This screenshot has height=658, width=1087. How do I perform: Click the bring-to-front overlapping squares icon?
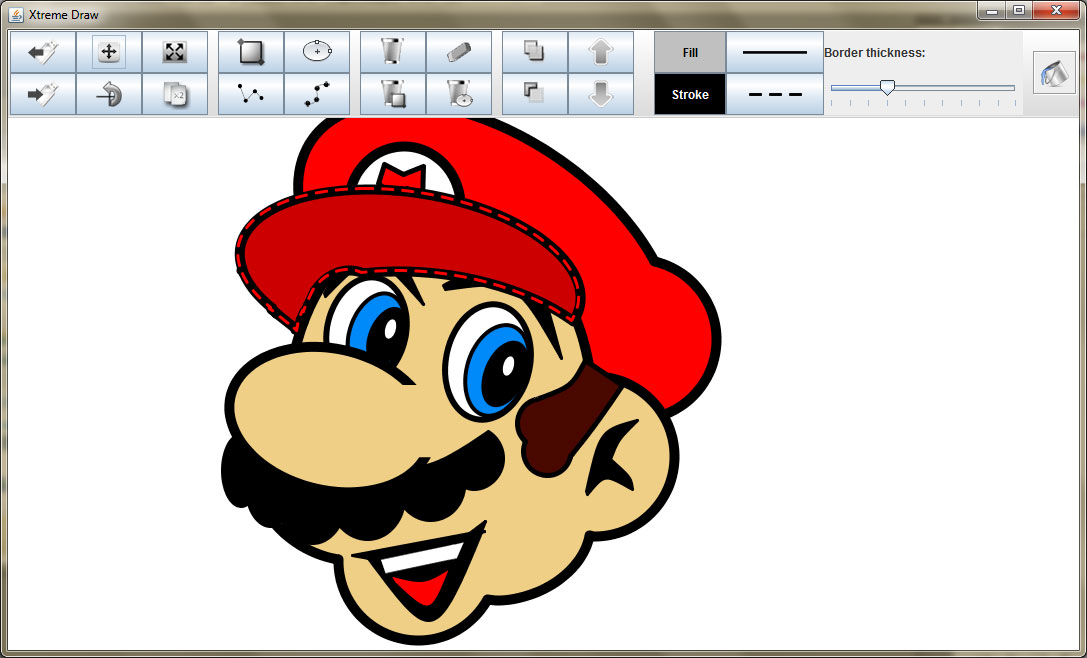(534, 52)
